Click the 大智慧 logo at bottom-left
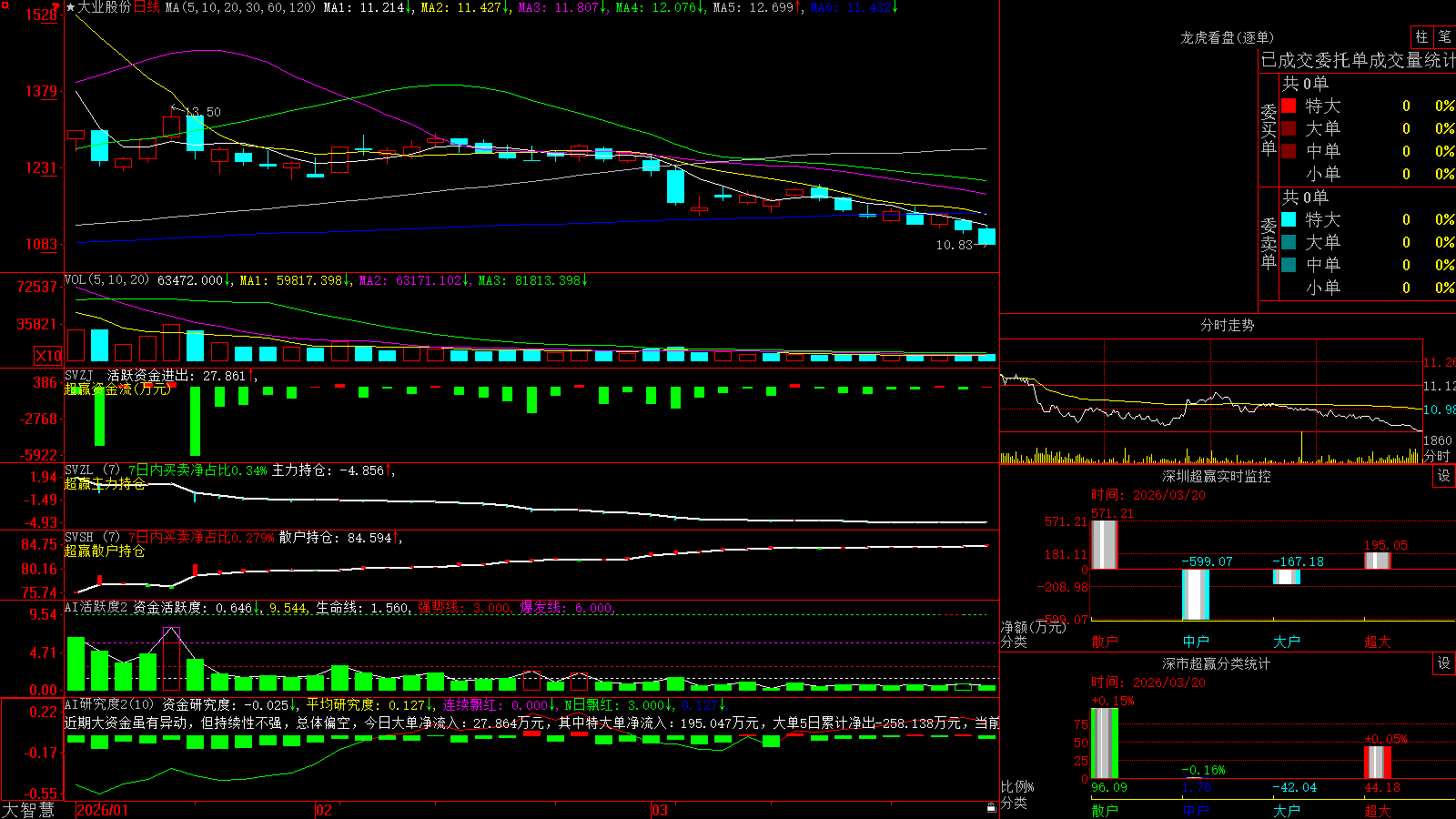 28,809
